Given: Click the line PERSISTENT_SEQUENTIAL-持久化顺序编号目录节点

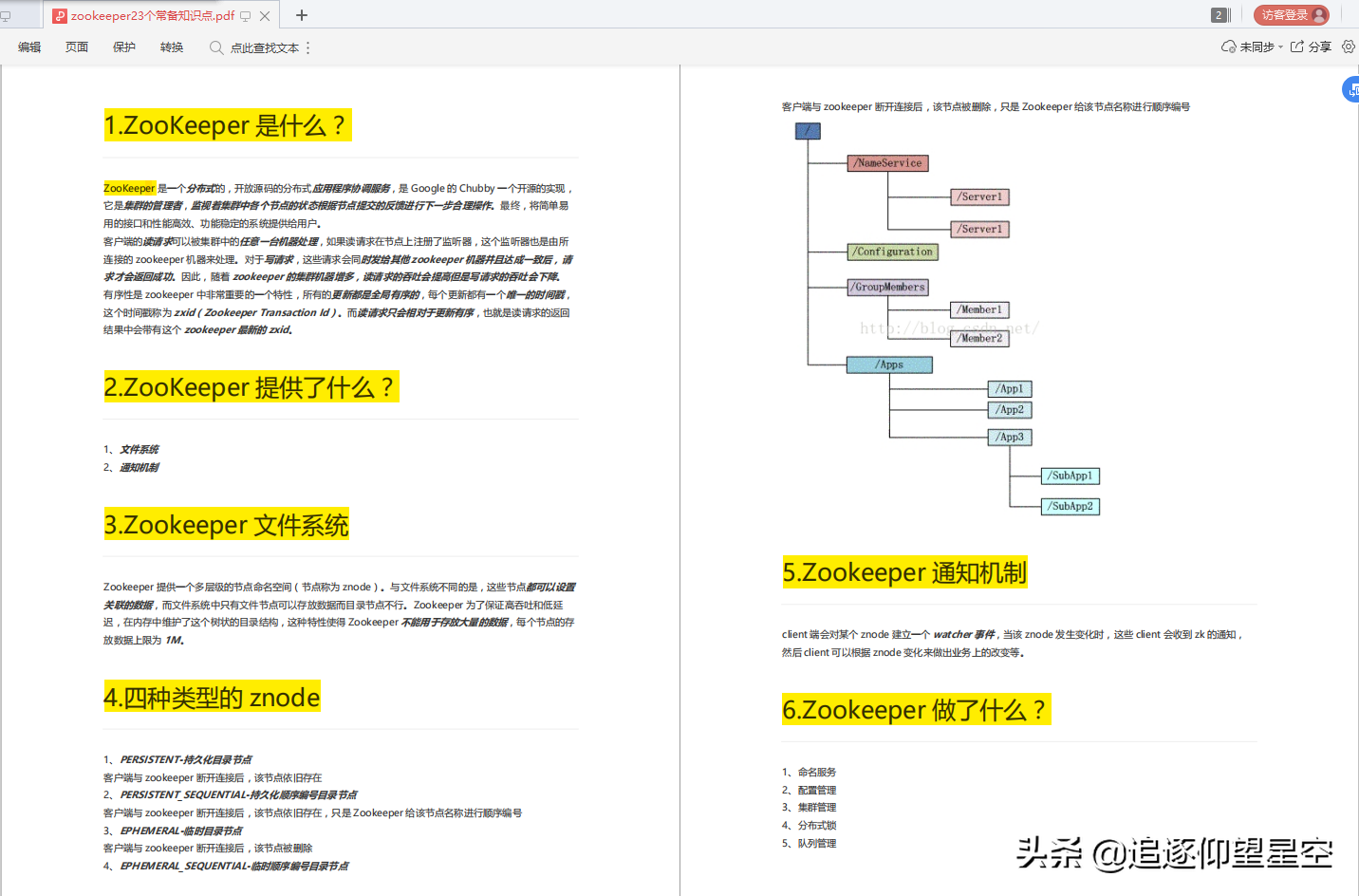Looking at the screenshot, I should pyautogui.click(x=238, y=795).
